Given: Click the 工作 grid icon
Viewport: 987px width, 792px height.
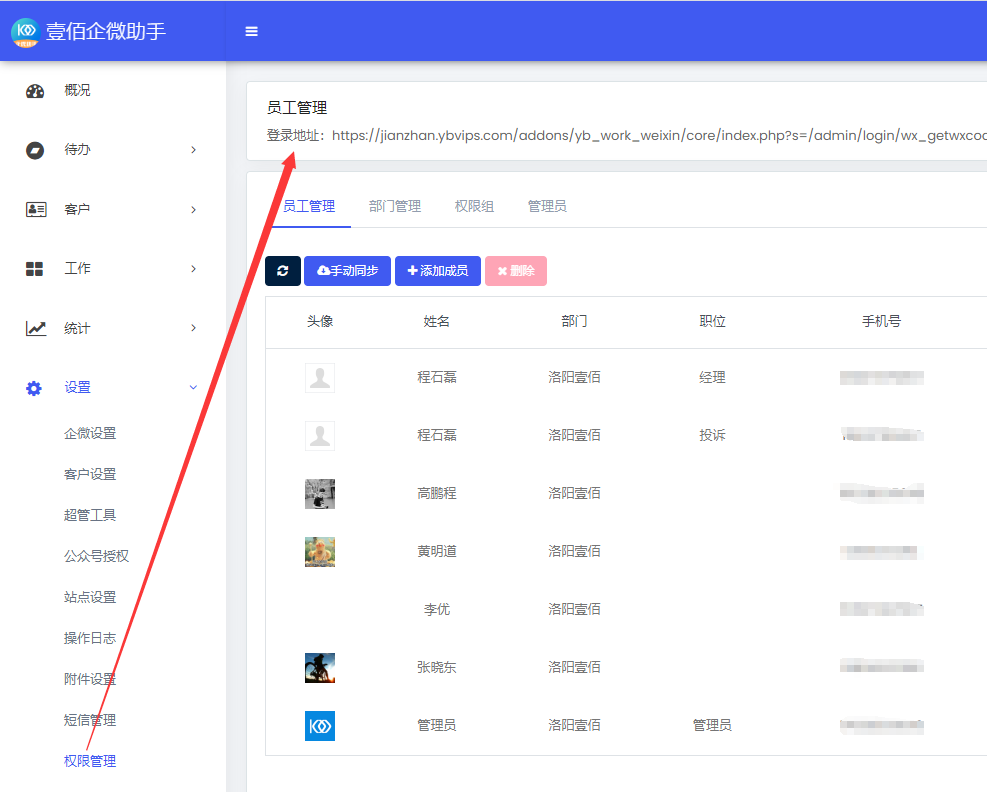Looking at the screenshot, I should 35,269.
